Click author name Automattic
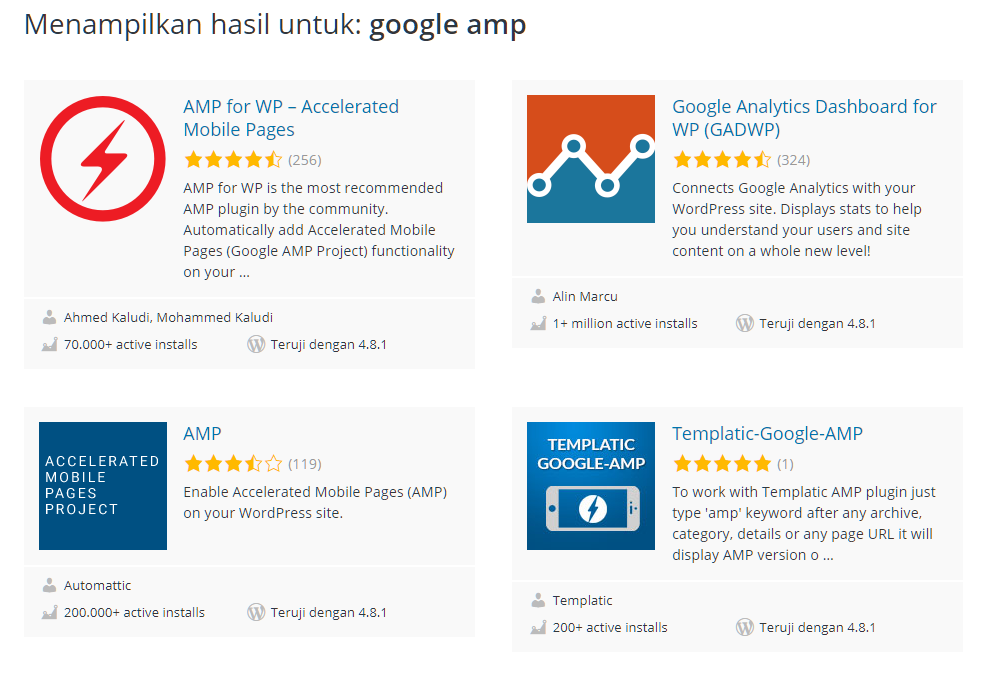The image size is (998, 688). tap(97, 586)
